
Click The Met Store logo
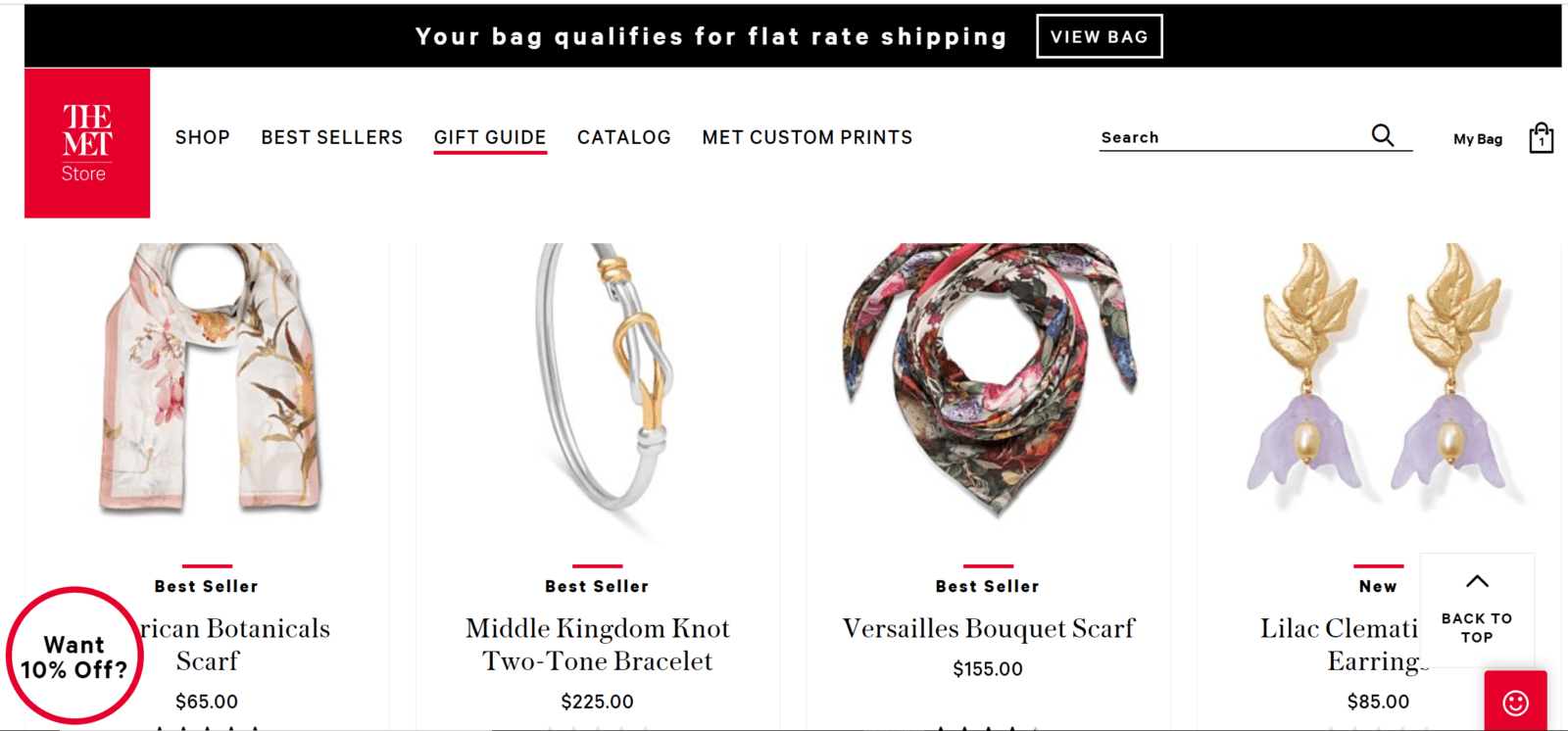point(87,143)
